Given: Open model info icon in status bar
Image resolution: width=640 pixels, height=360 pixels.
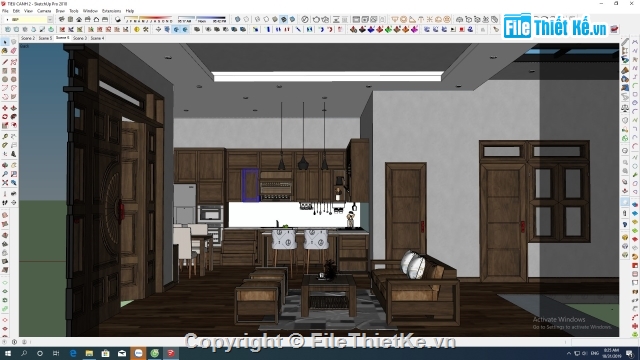Looking at the screenshot, I should coord(14,342).
